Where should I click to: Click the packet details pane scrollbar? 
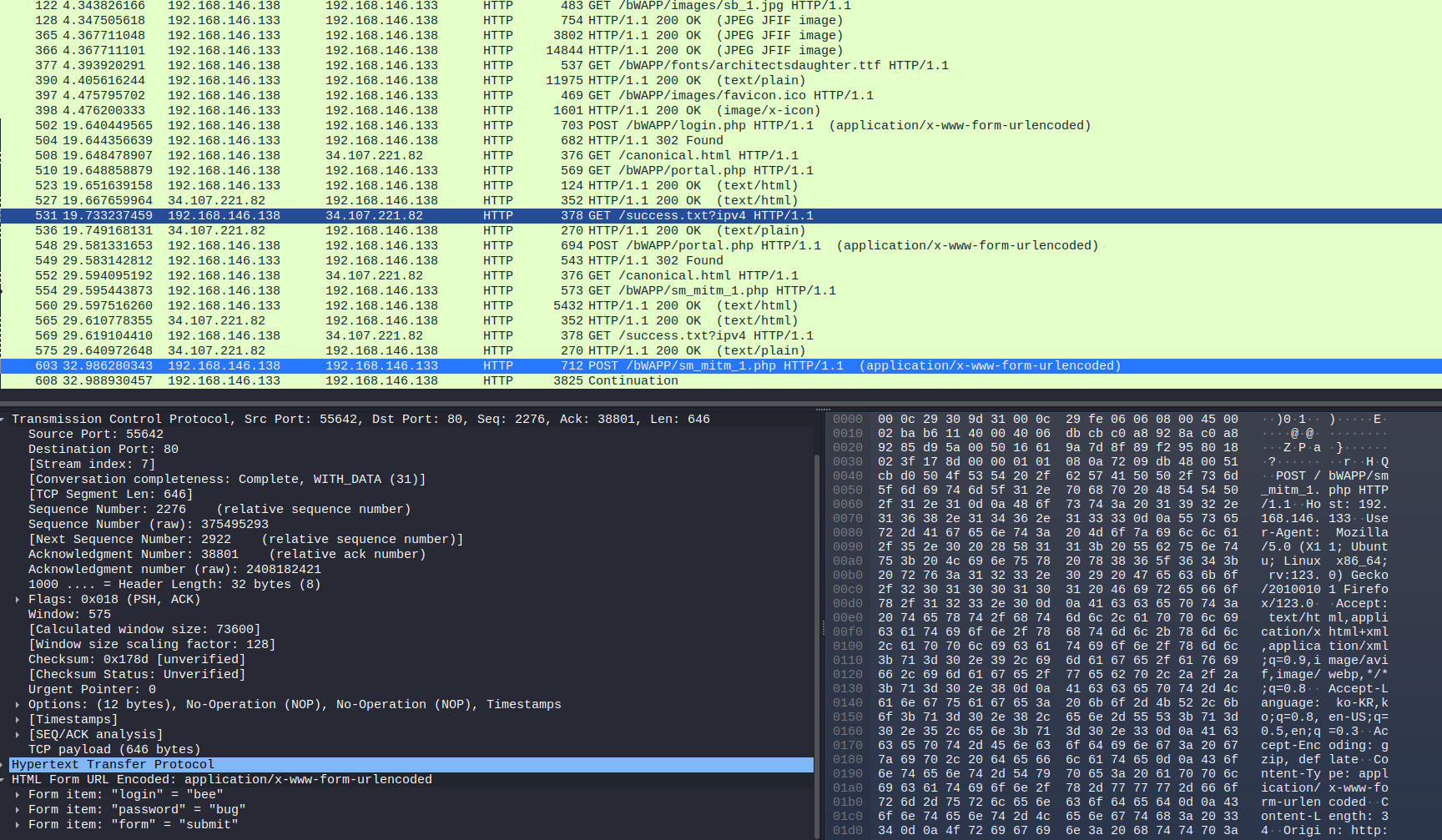(x=817, y=646)
